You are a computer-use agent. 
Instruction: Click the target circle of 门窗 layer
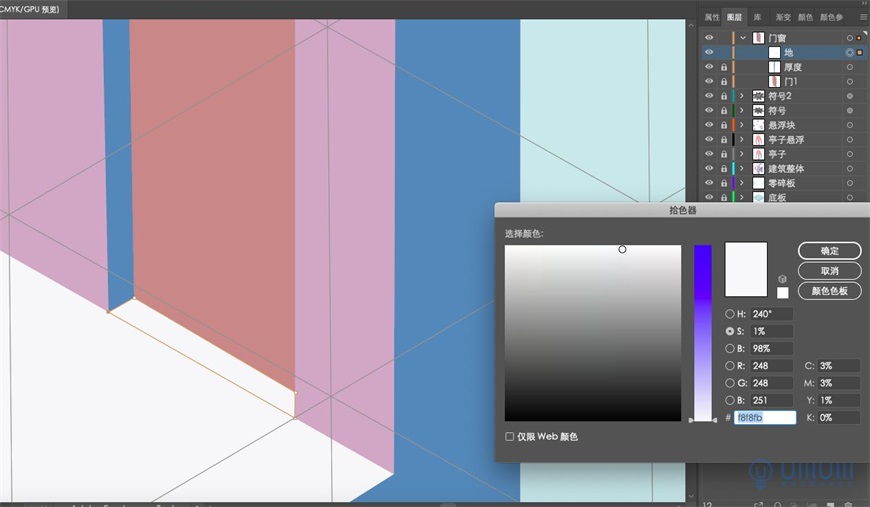pos(849,38)
